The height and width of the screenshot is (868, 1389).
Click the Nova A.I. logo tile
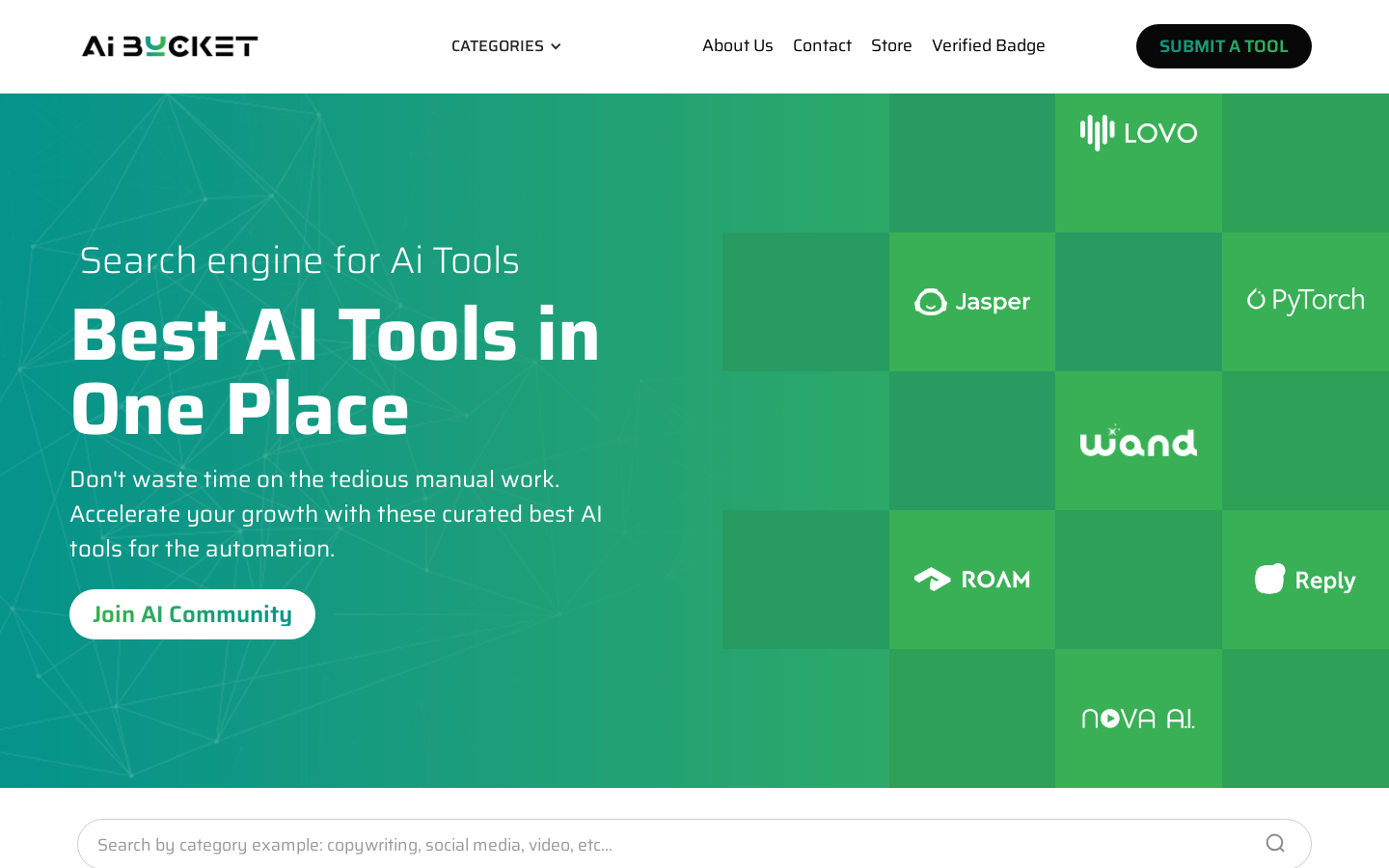point(1138,719)
